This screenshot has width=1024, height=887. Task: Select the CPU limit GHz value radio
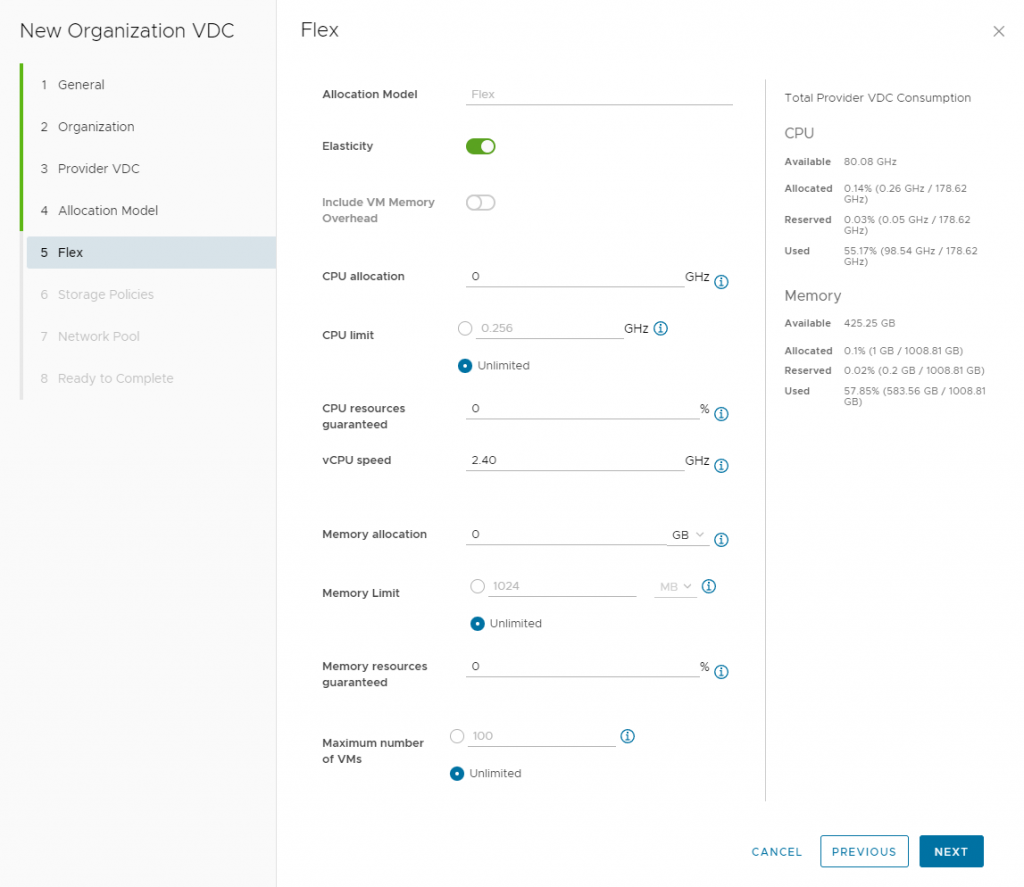pyautogui.click(x=465, y=328)
